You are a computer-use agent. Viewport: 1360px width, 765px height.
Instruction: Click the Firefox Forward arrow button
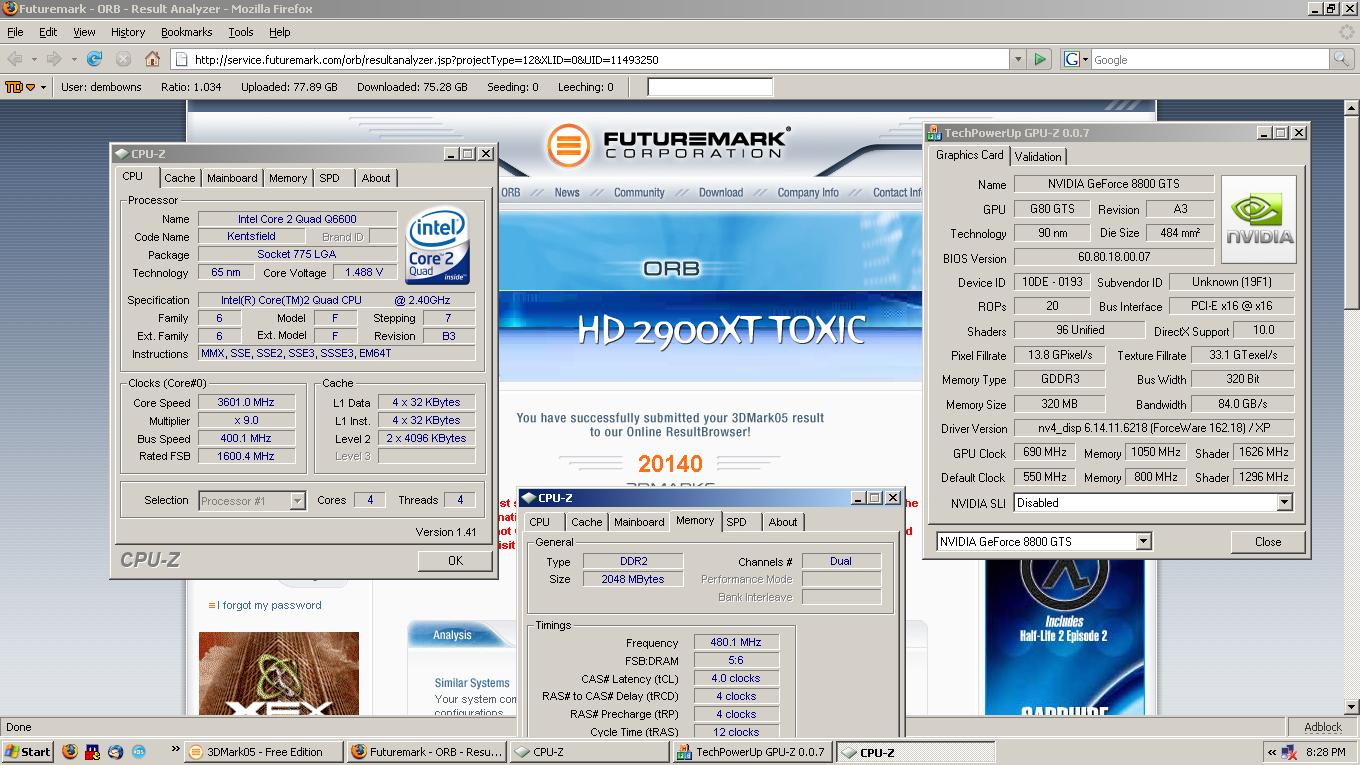54,59
